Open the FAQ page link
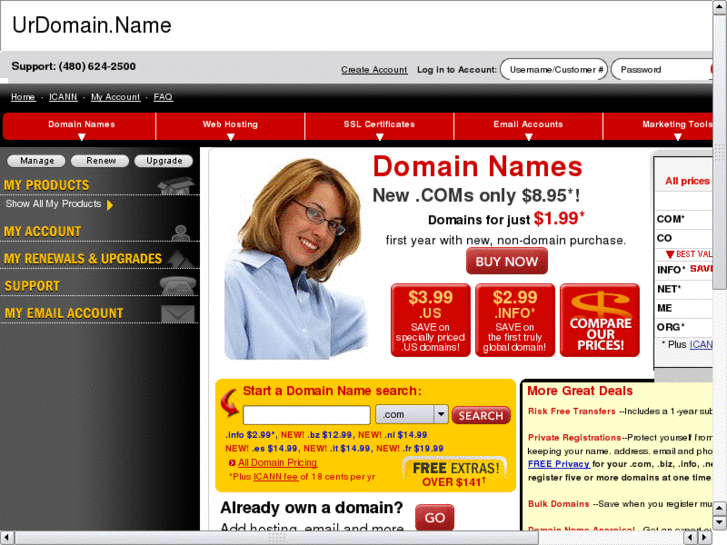 [x=163, y=97]
